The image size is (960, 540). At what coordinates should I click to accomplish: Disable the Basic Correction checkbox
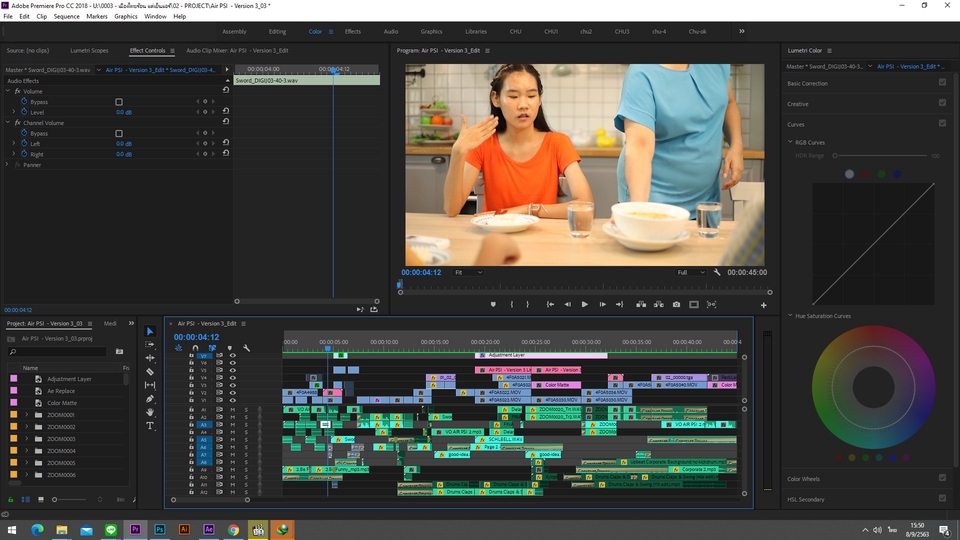942,82
